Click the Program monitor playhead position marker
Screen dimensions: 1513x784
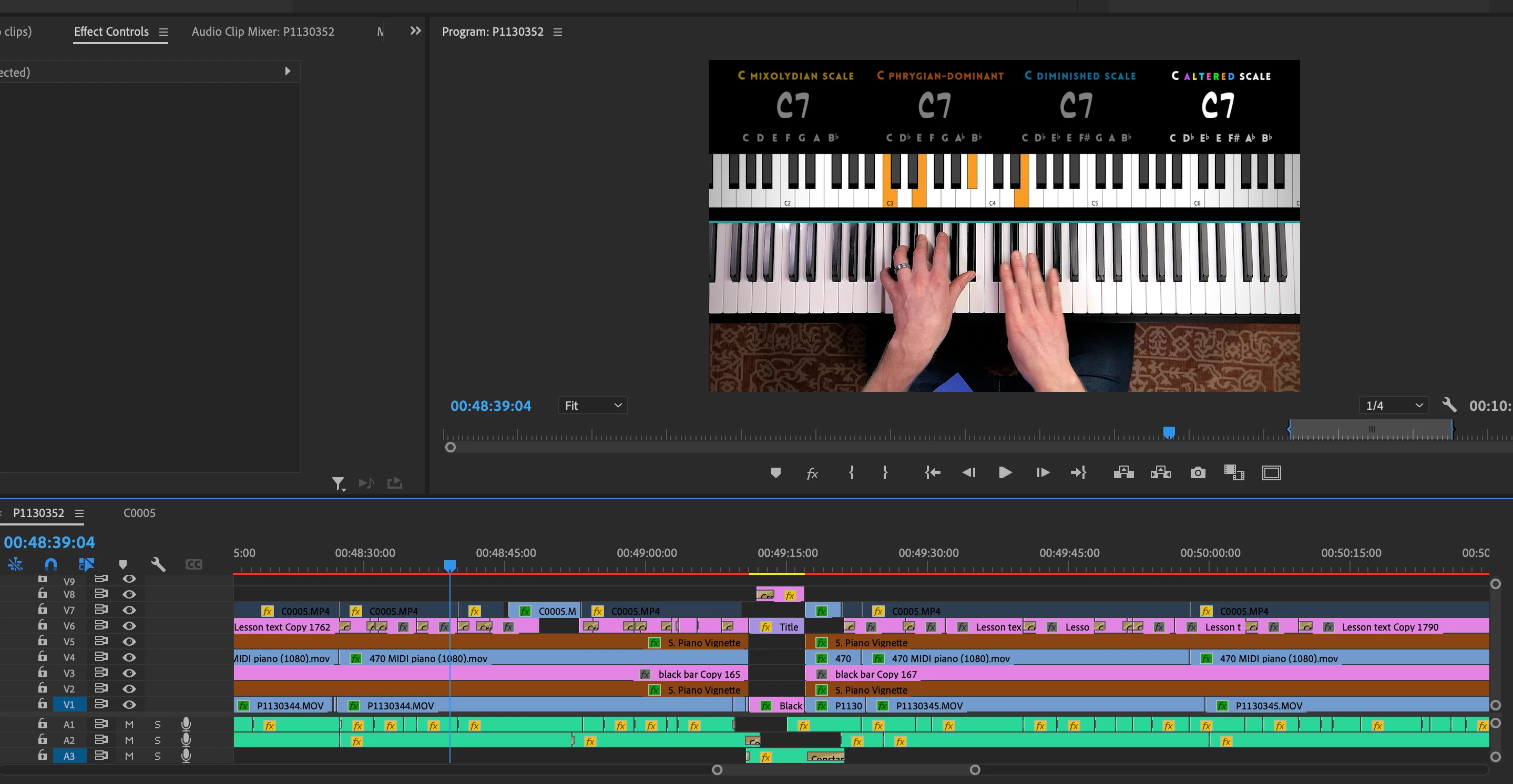[x=1169, y=432]
